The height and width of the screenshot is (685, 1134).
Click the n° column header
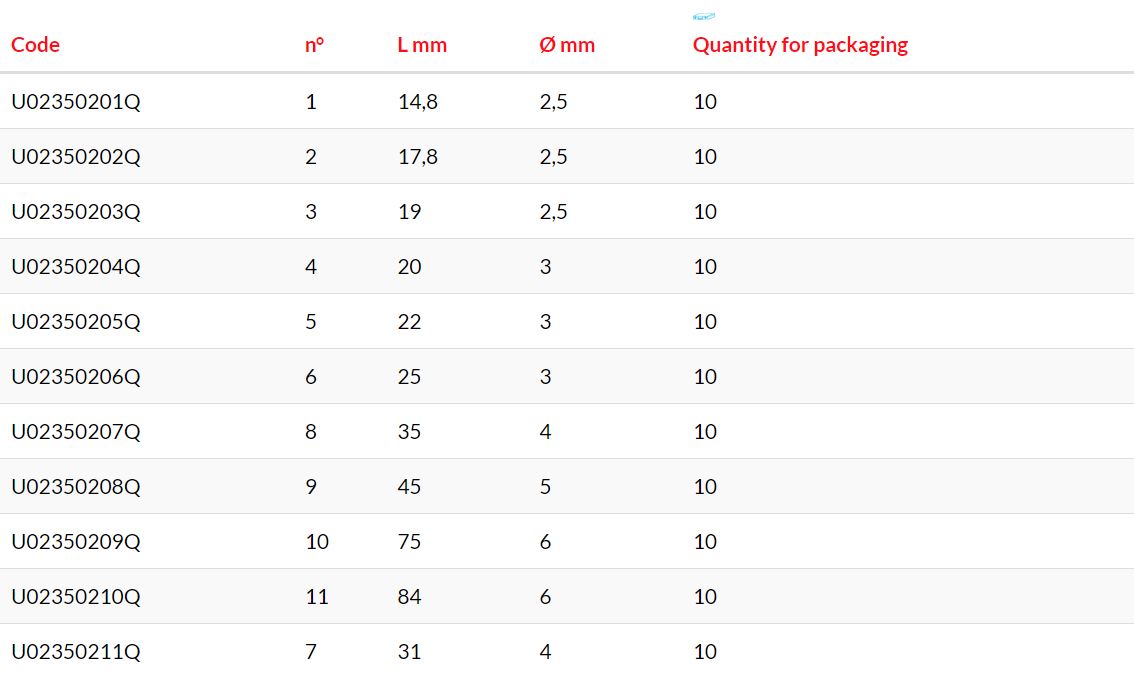[314, 45]
